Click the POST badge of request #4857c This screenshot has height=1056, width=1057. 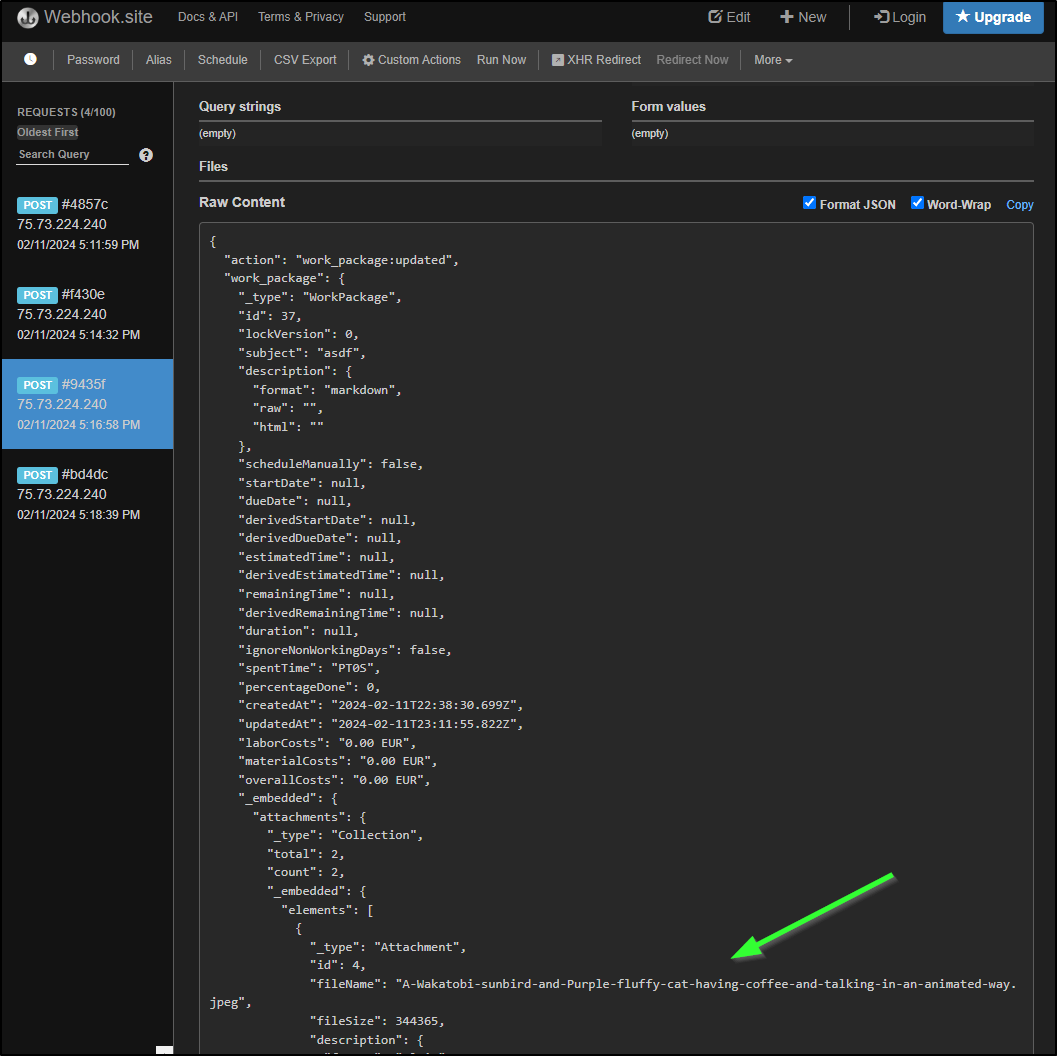coord(37,205)
